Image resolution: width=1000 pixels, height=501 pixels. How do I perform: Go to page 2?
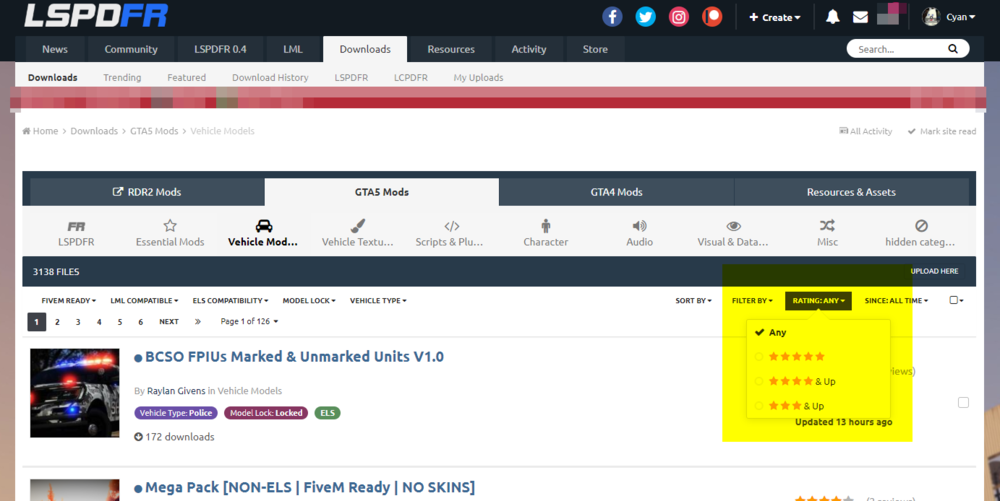[x=57, y=322]
